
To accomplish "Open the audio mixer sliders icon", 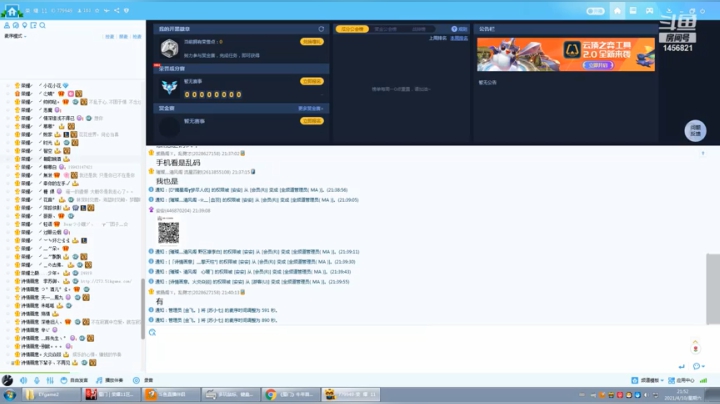I will pyautogui.click(x=50, y=380).
